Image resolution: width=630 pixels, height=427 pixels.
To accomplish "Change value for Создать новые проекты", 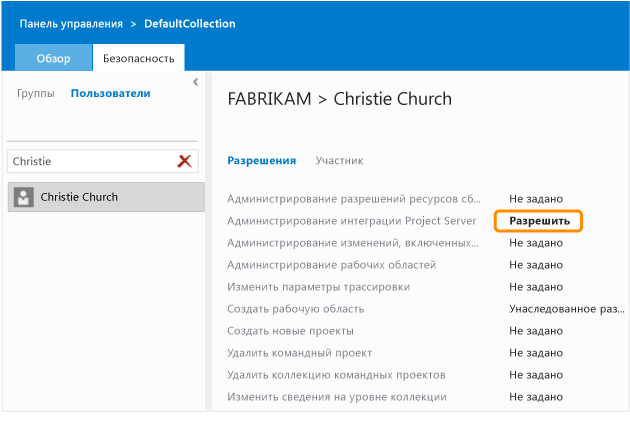I will pos(536,331).
